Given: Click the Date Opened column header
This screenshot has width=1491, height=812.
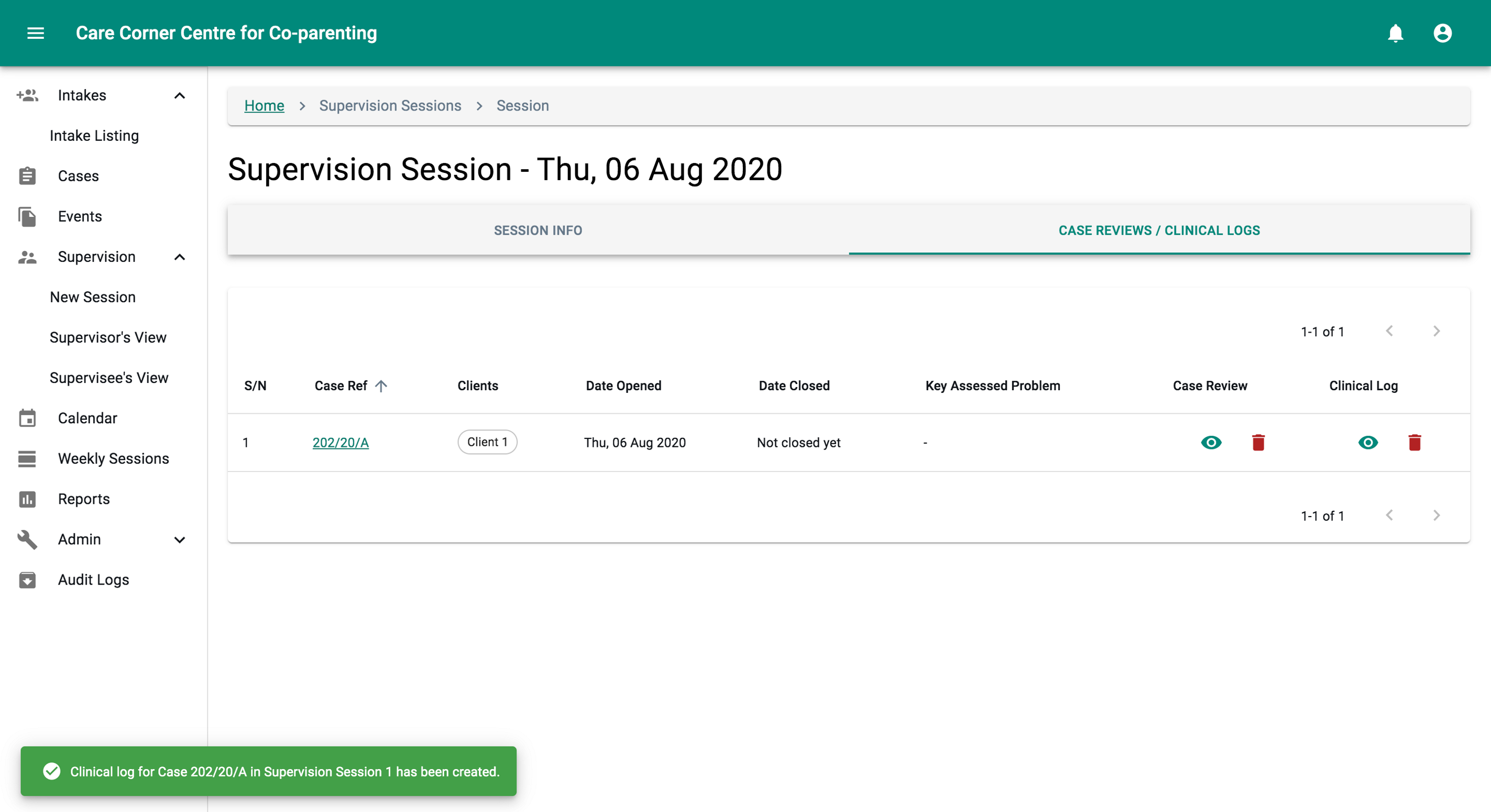Looking at the screenshot, I should pos(623,386).
